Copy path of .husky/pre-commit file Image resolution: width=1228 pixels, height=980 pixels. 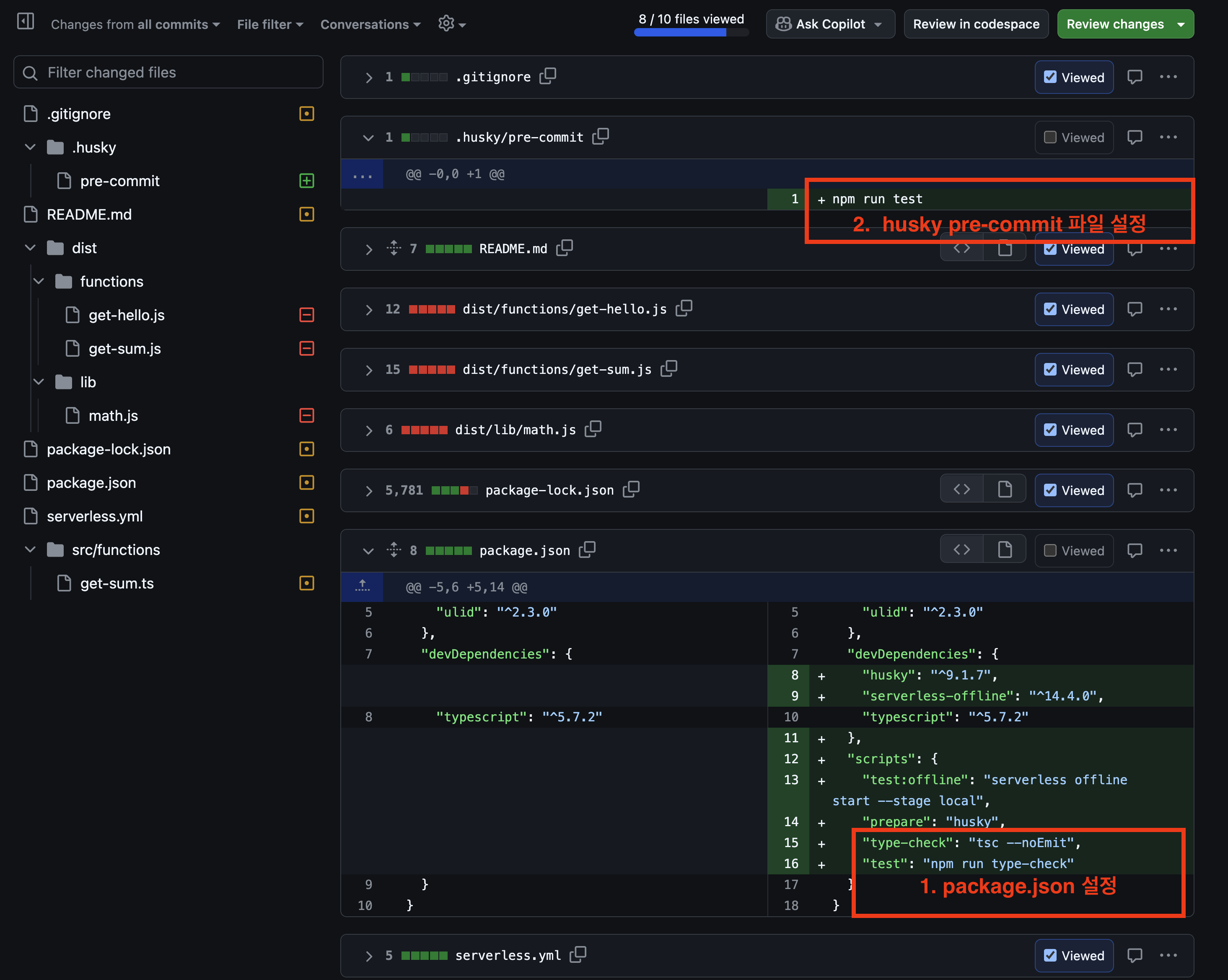(x=600, y=136)
